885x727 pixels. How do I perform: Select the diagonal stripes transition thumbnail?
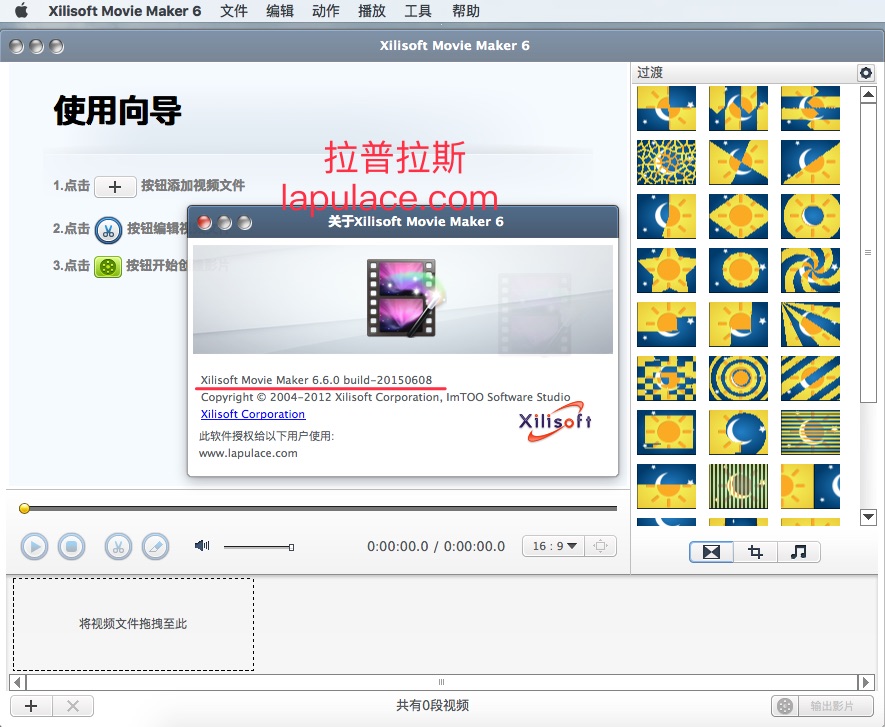[x=810, y=378]
